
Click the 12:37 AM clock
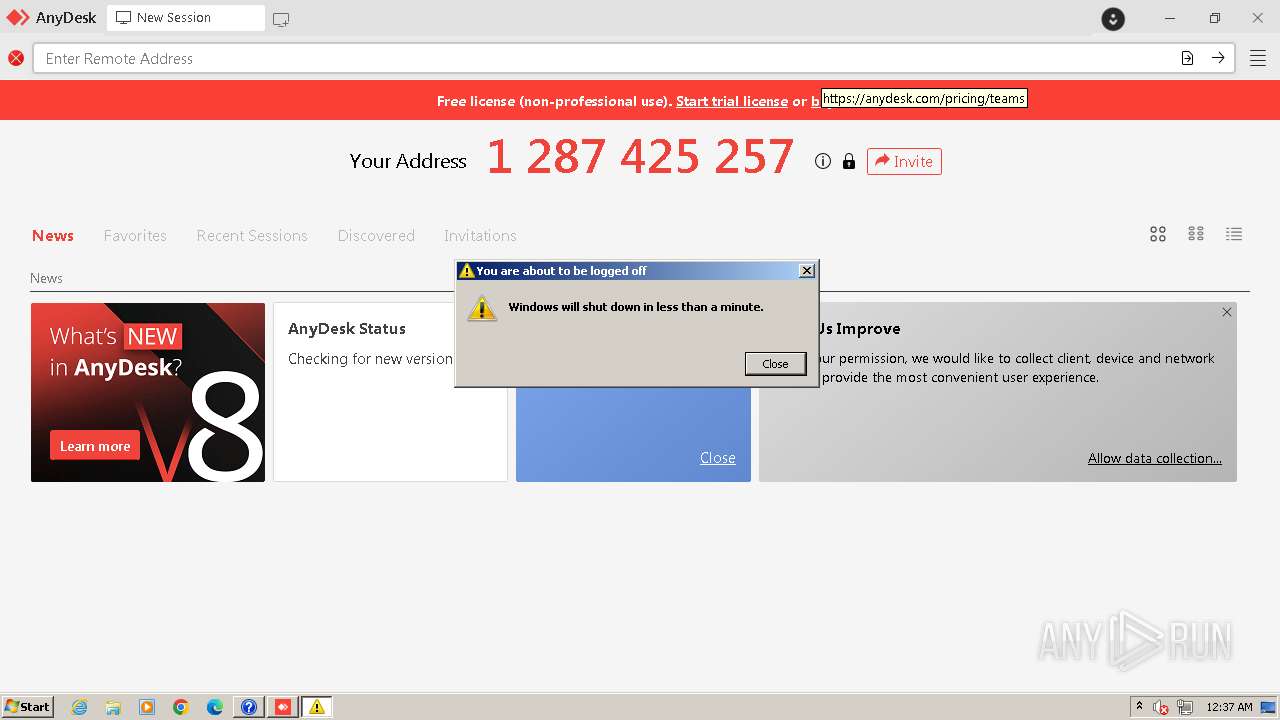[1230, 707]
